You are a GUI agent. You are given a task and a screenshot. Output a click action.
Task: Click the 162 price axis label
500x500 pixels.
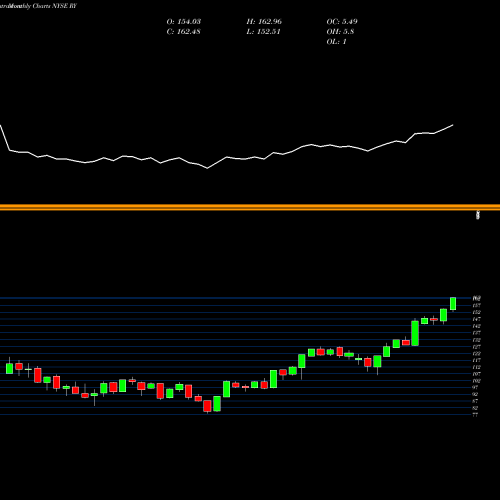[x=476, y=298]
